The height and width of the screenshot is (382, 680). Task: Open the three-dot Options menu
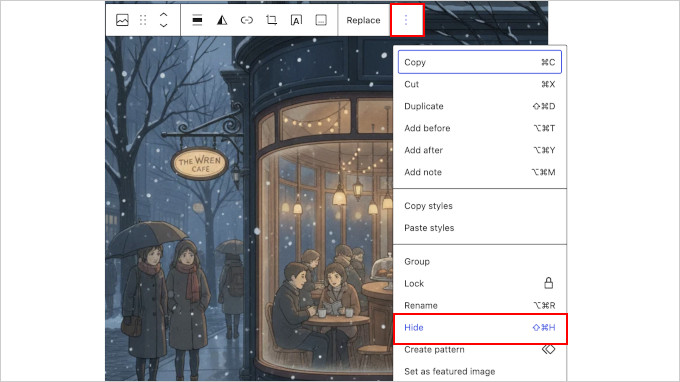tap(406, 20)
